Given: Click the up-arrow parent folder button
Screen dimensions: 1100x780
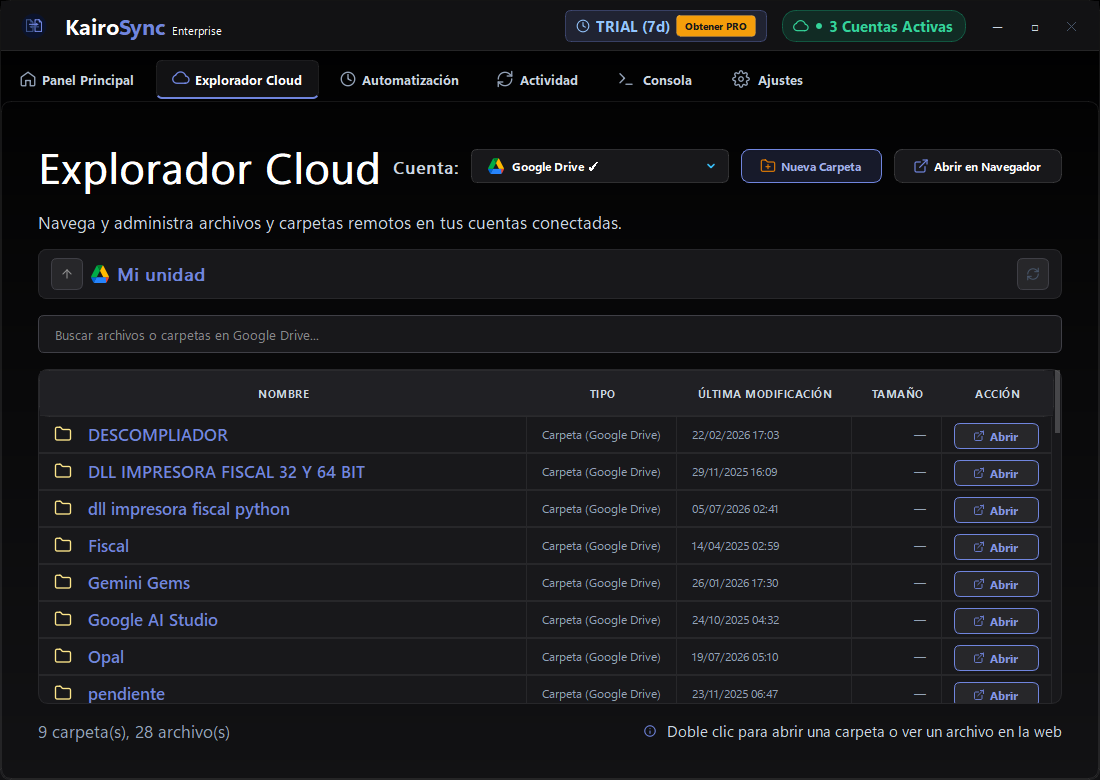Looking at the screenshot, I should point(67,274).
